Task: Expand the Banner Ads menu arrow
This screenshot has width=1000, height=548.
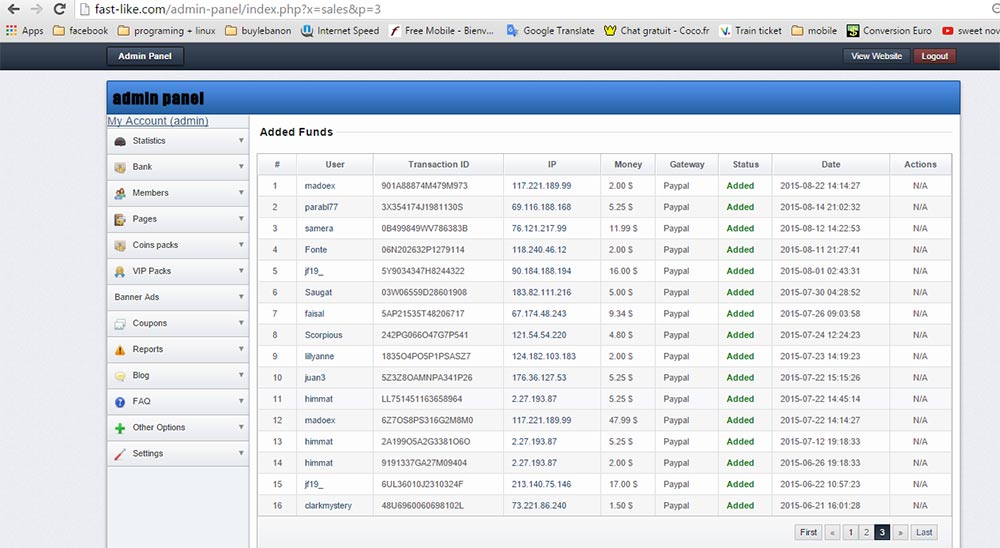Action: (241, 297)
